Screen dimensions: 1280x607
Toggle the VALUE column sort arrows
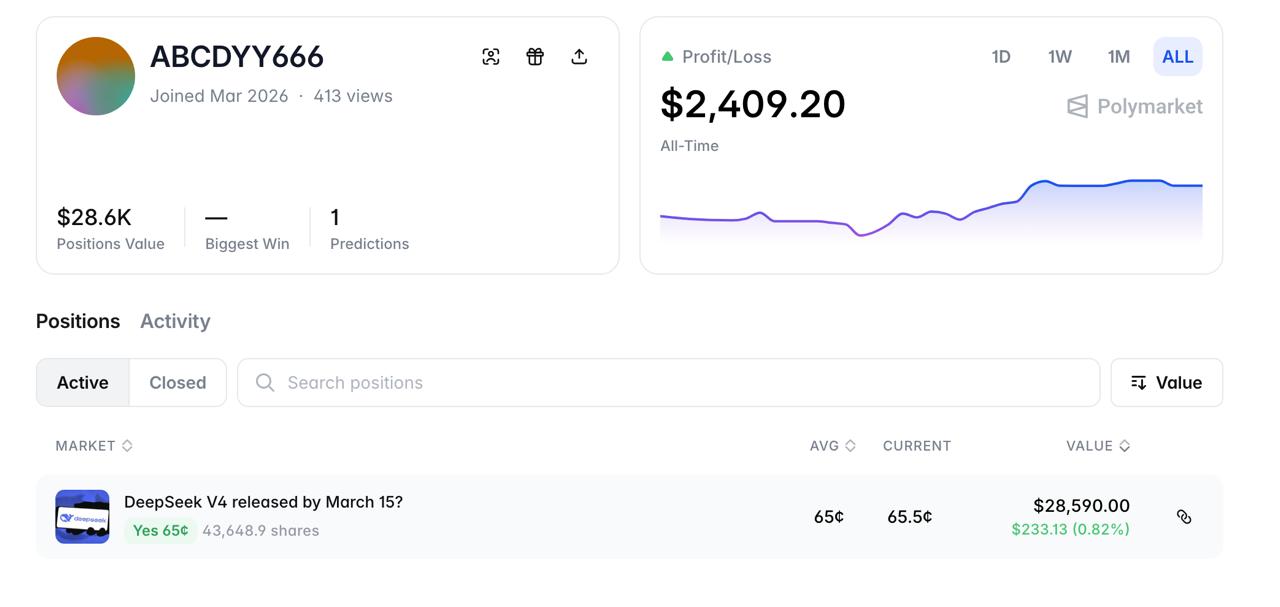pos(1122,445)
